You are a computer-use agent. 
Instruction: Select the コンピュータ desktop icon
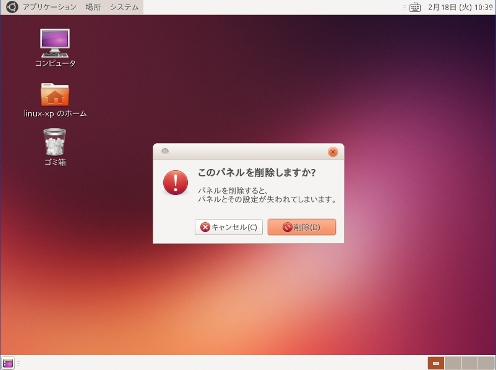pyautogui.click(x=55, y=48)
